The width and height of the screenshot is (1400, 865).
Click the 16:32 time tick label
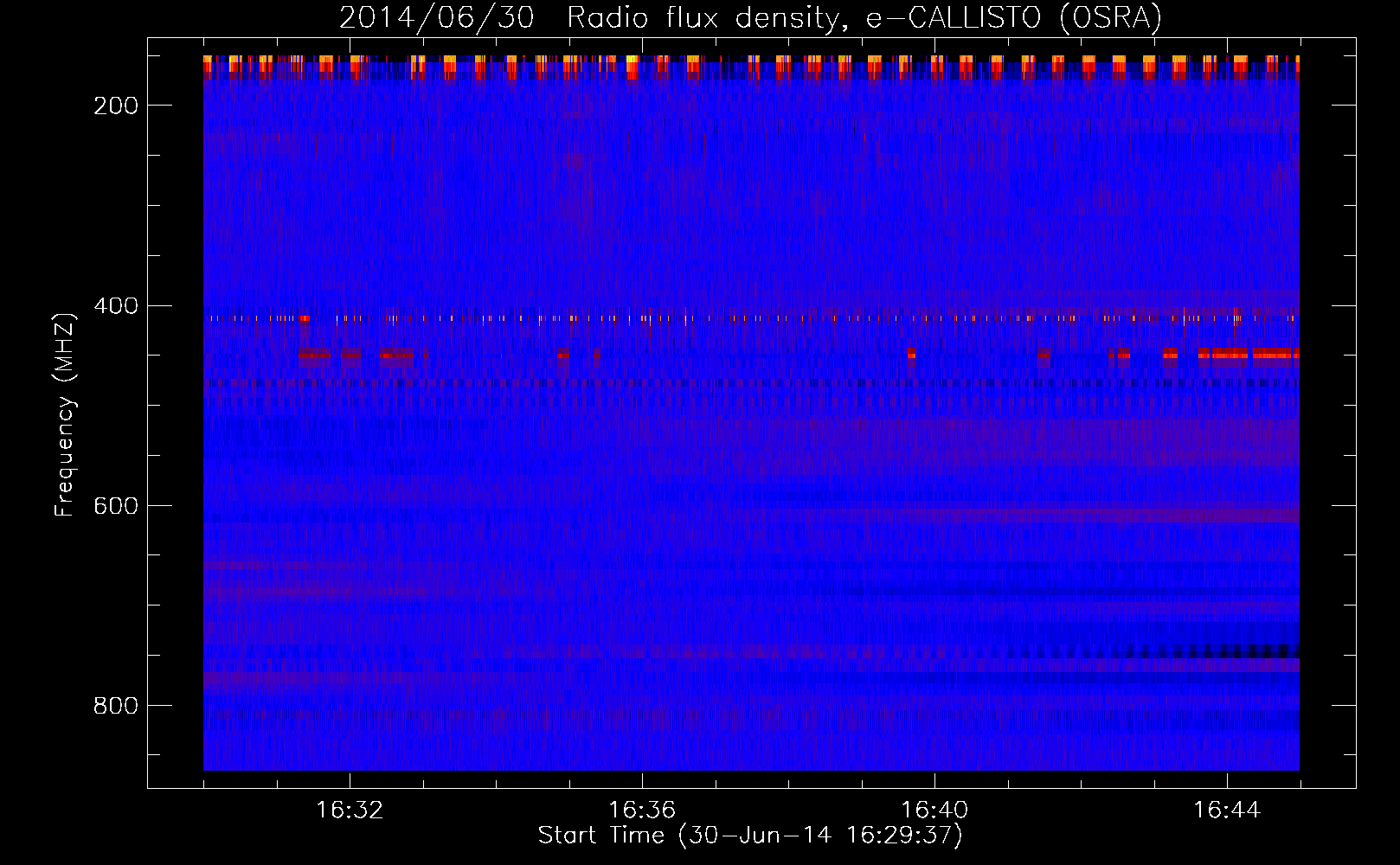pyautogui.click(x=350, y=811)
